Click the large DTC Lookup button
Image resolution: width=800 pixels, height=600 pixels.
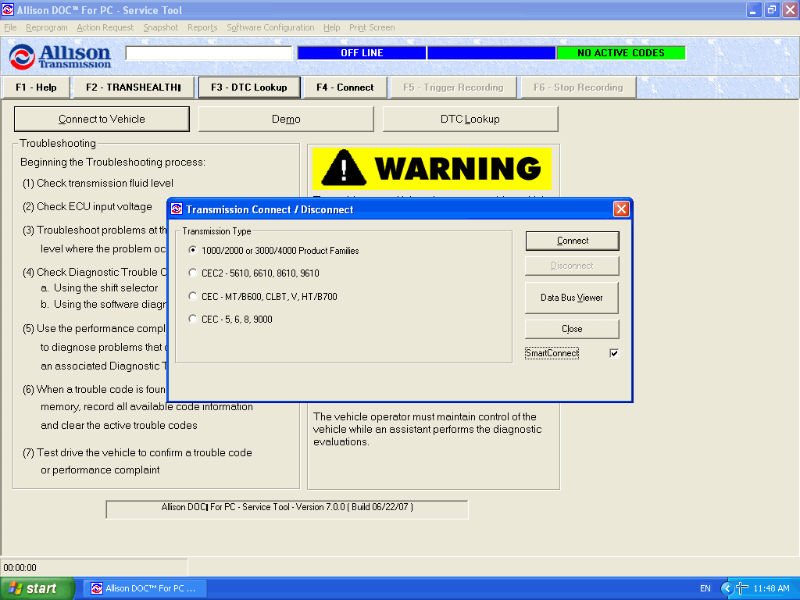click(470, 119)
